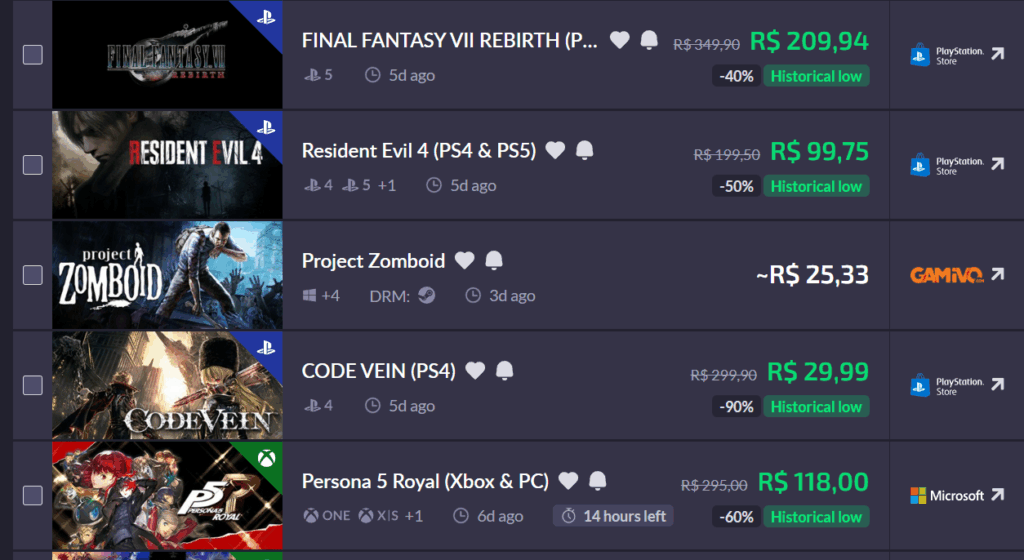Open the Resident Evil 4 game title link

click(x=419, y=150)
